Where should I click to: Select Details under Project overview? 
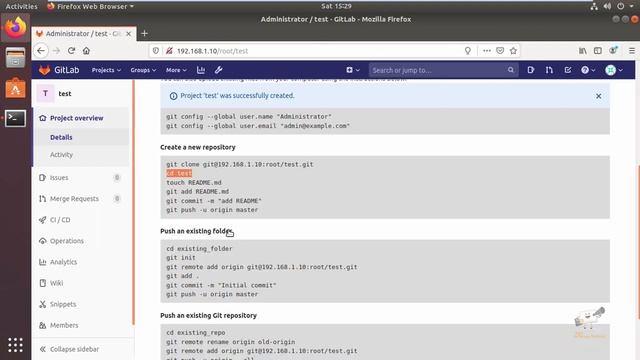pyautogui.click(x=61, y=137)
